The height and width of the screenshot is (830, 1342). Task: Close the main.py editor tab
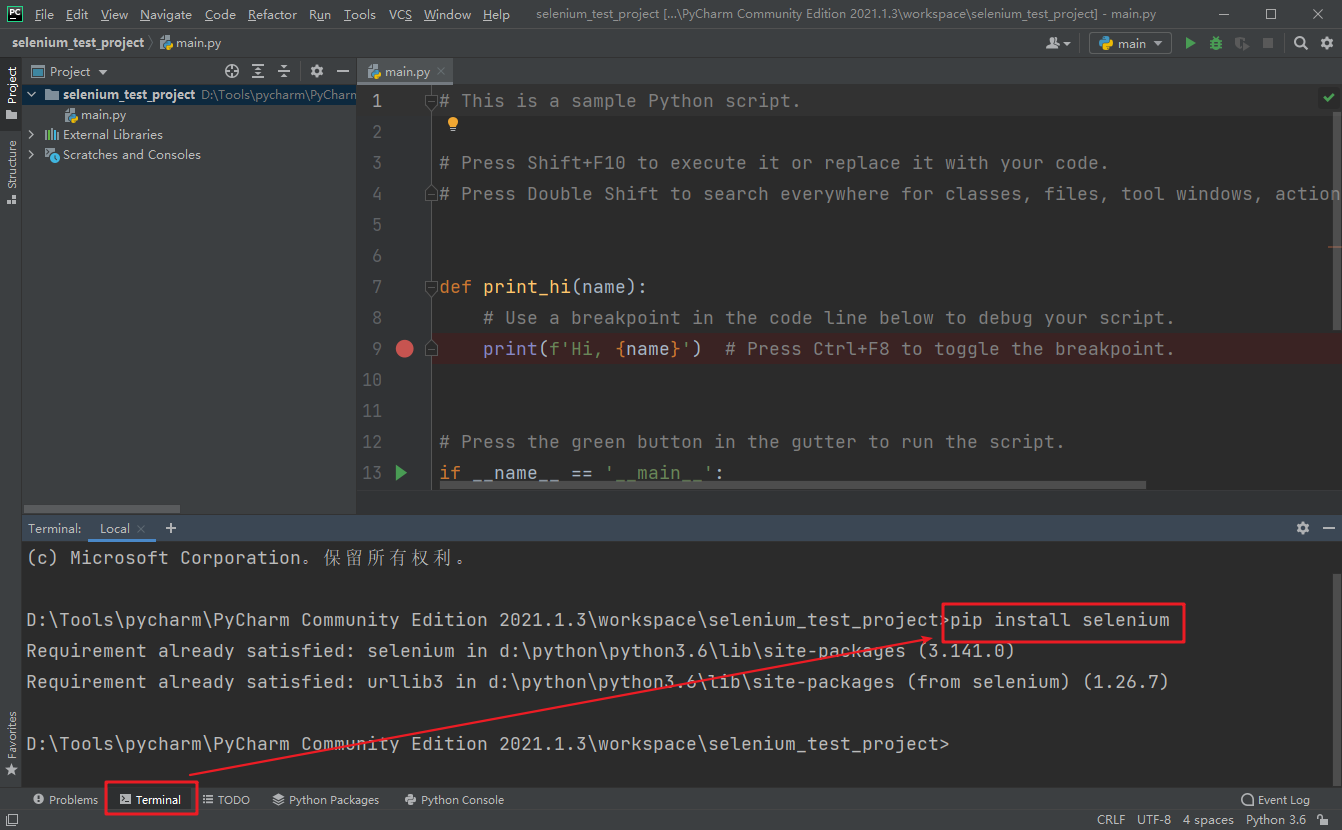point(441,72)
